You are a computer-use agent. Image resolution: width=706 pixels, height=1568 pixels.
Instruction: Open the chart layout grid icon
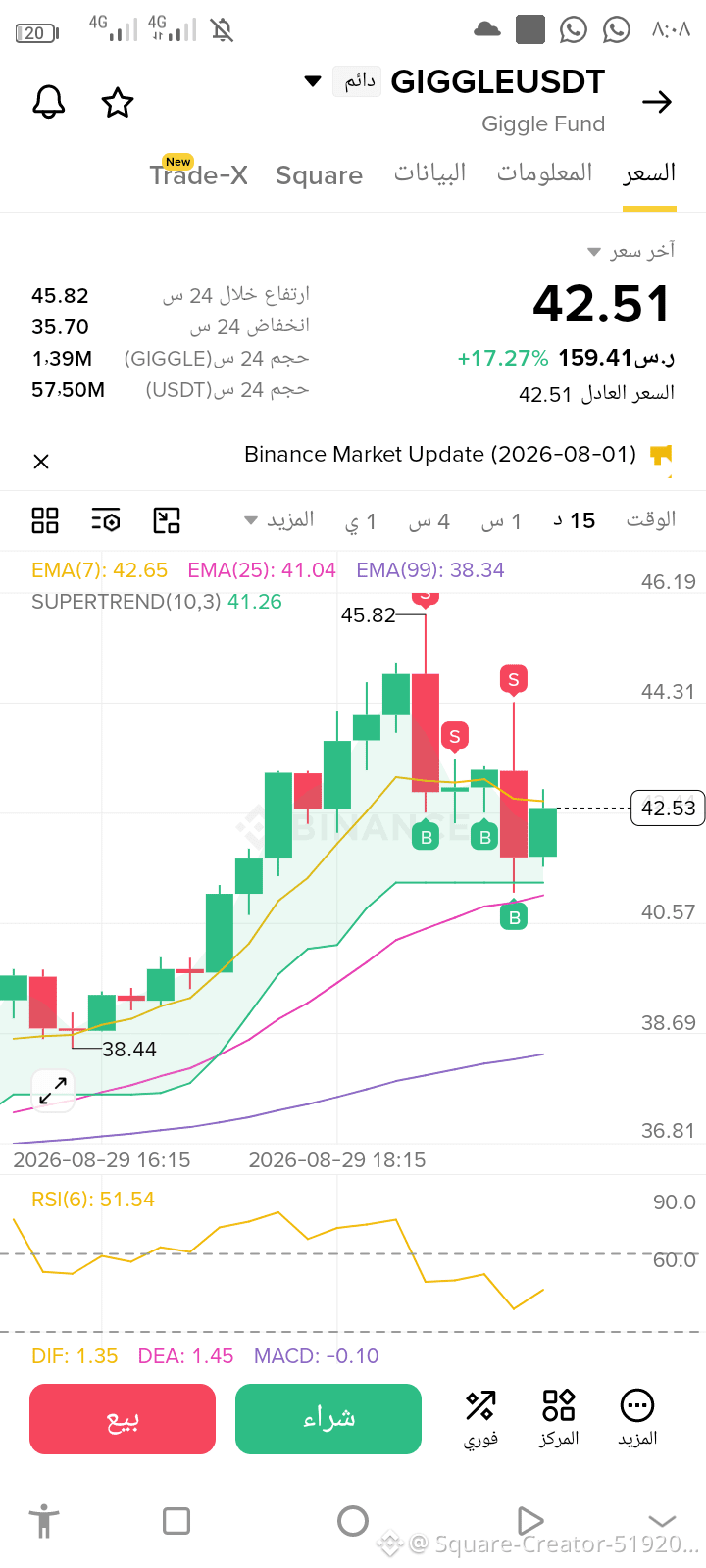tap(45, 520)
